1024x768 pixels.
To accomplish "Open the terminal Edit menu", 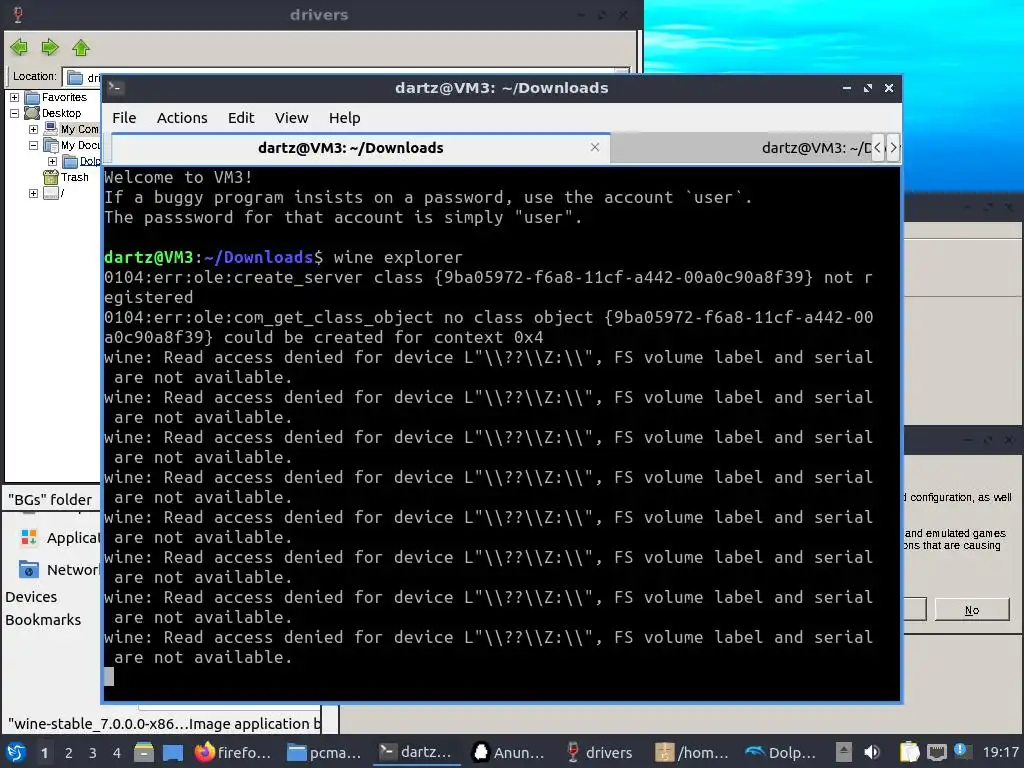I will (x=241, y=118).
